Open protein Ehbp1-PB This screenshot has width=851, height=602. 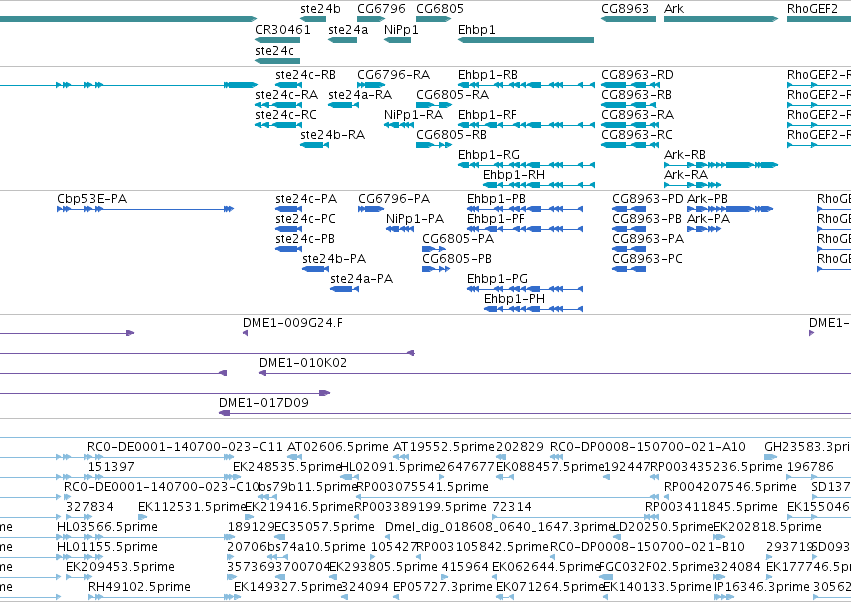497,199
